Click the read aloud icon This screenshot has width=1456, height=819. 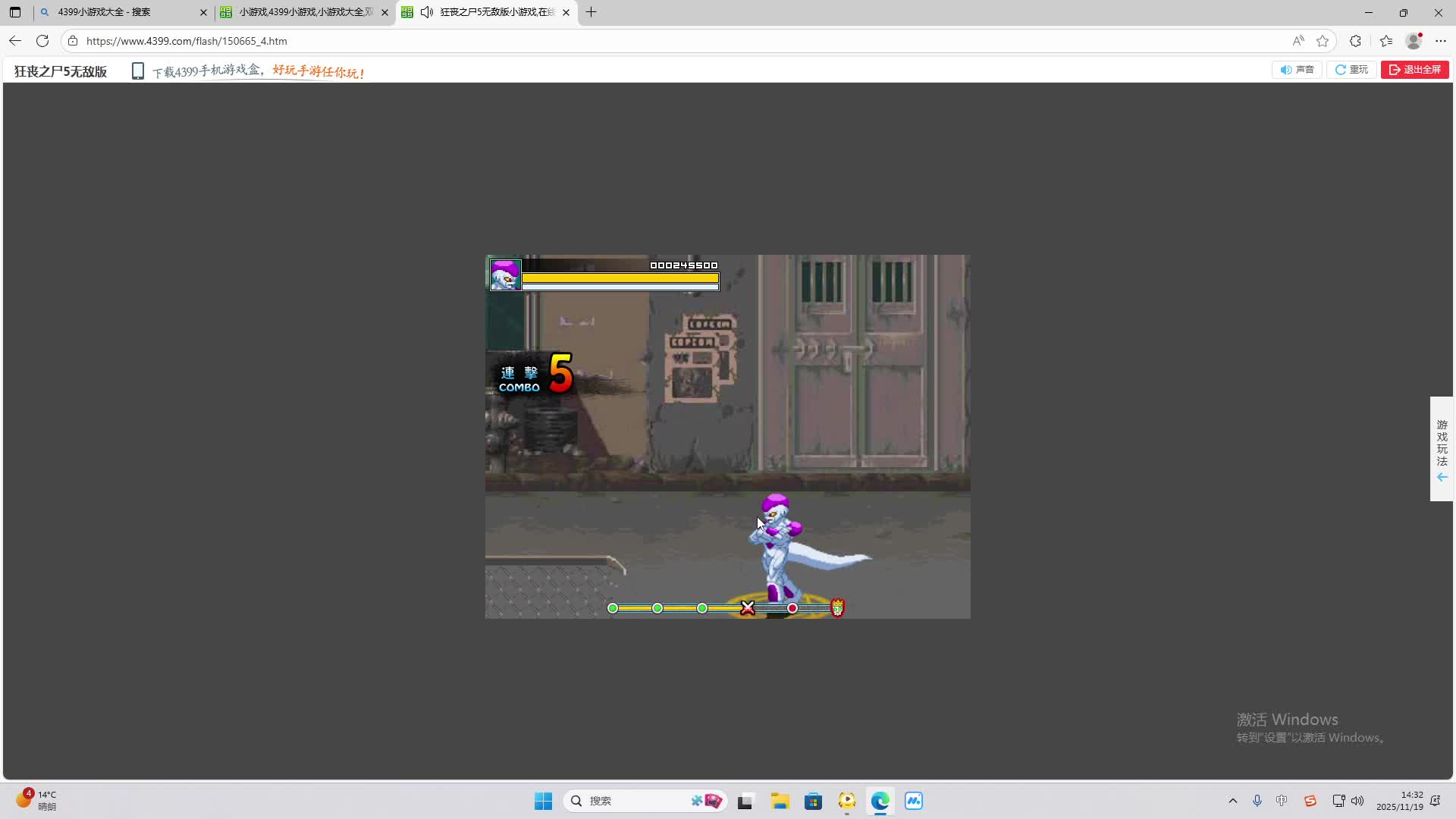(1298, 41)
